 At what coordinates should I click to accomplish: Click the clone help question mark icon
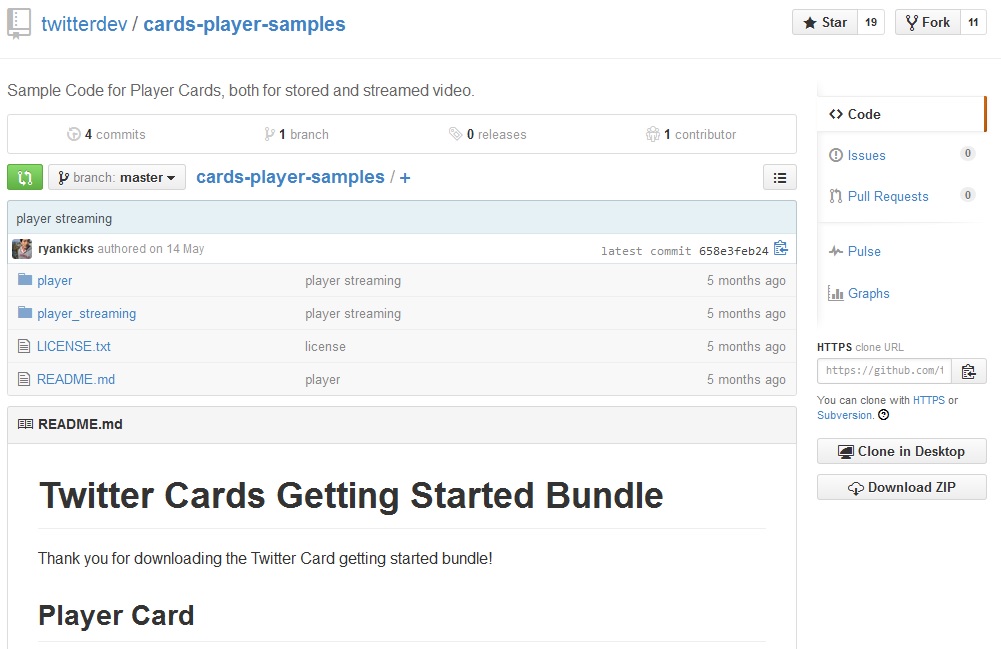coord(884,415)
